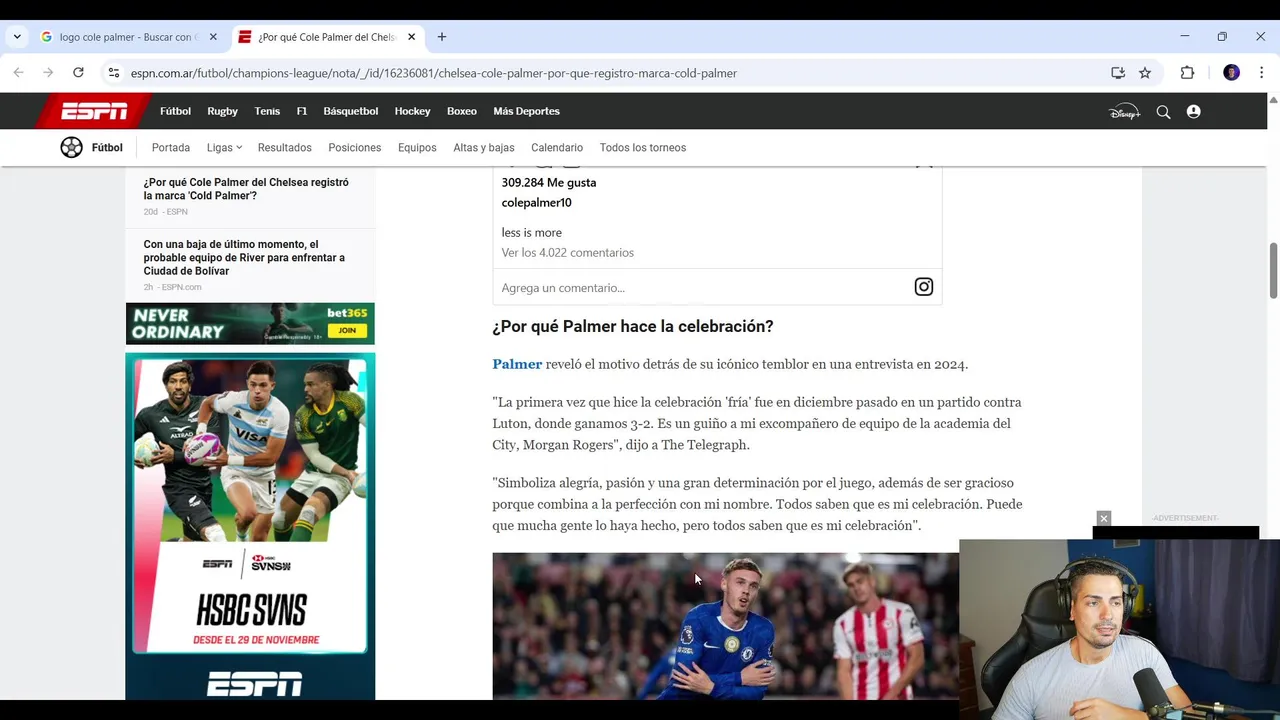Screen dimensions: 1280x720
Task: Open Todos los torneos page
Action: tap(643, 147)
